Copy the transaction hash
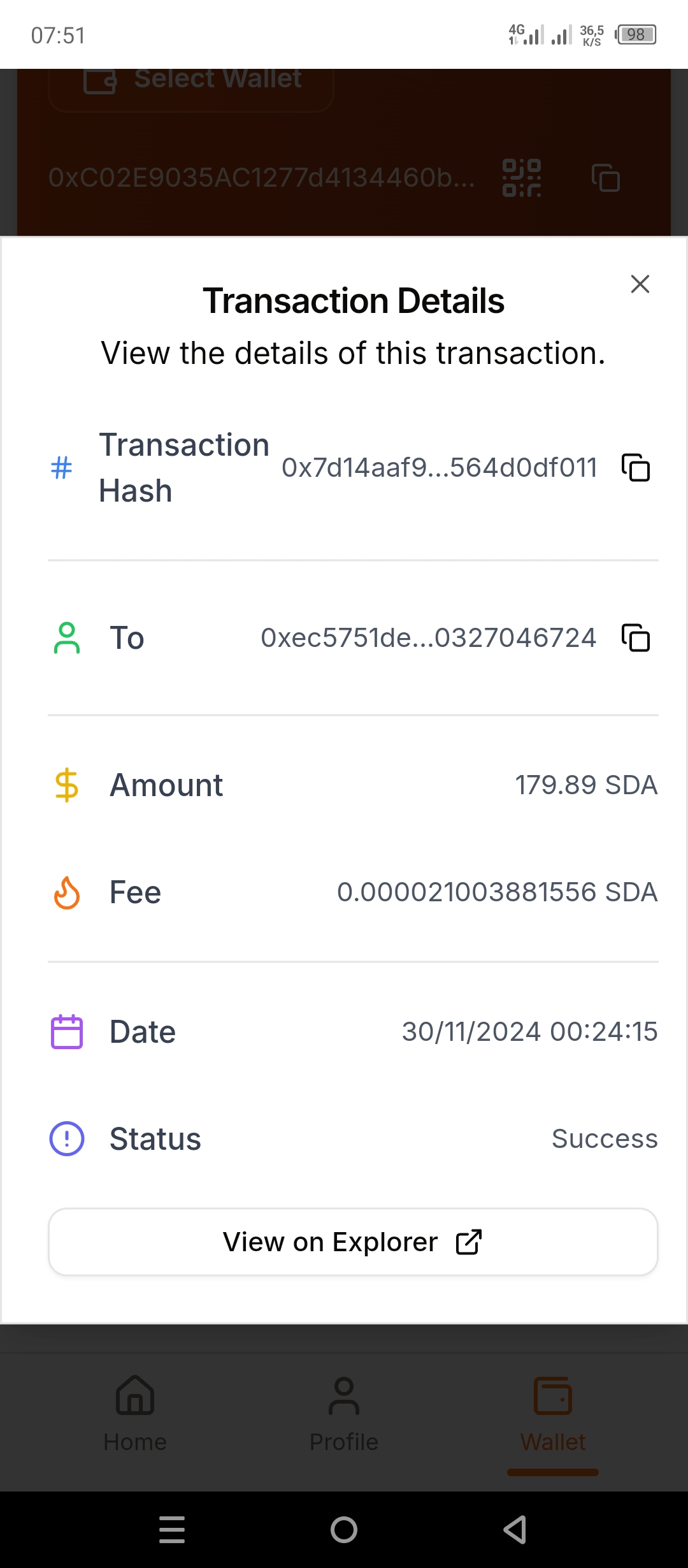Viewport: 688px width, 1568px height. point(635,467)
